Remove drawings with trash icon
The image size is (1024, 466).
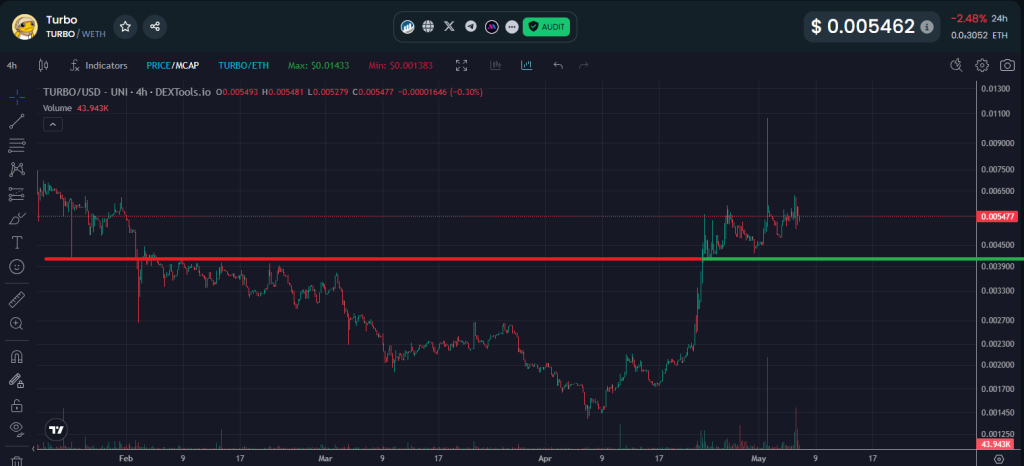coord(17,460)
